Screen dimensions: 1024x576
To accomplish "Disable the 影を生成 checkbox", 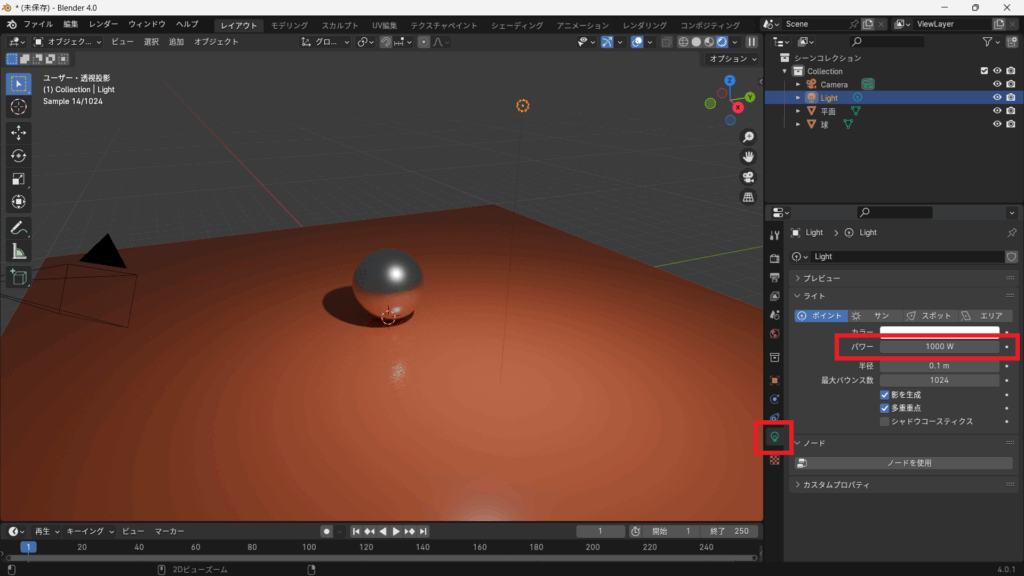I will pyautogui.click(x=884, y=395).
